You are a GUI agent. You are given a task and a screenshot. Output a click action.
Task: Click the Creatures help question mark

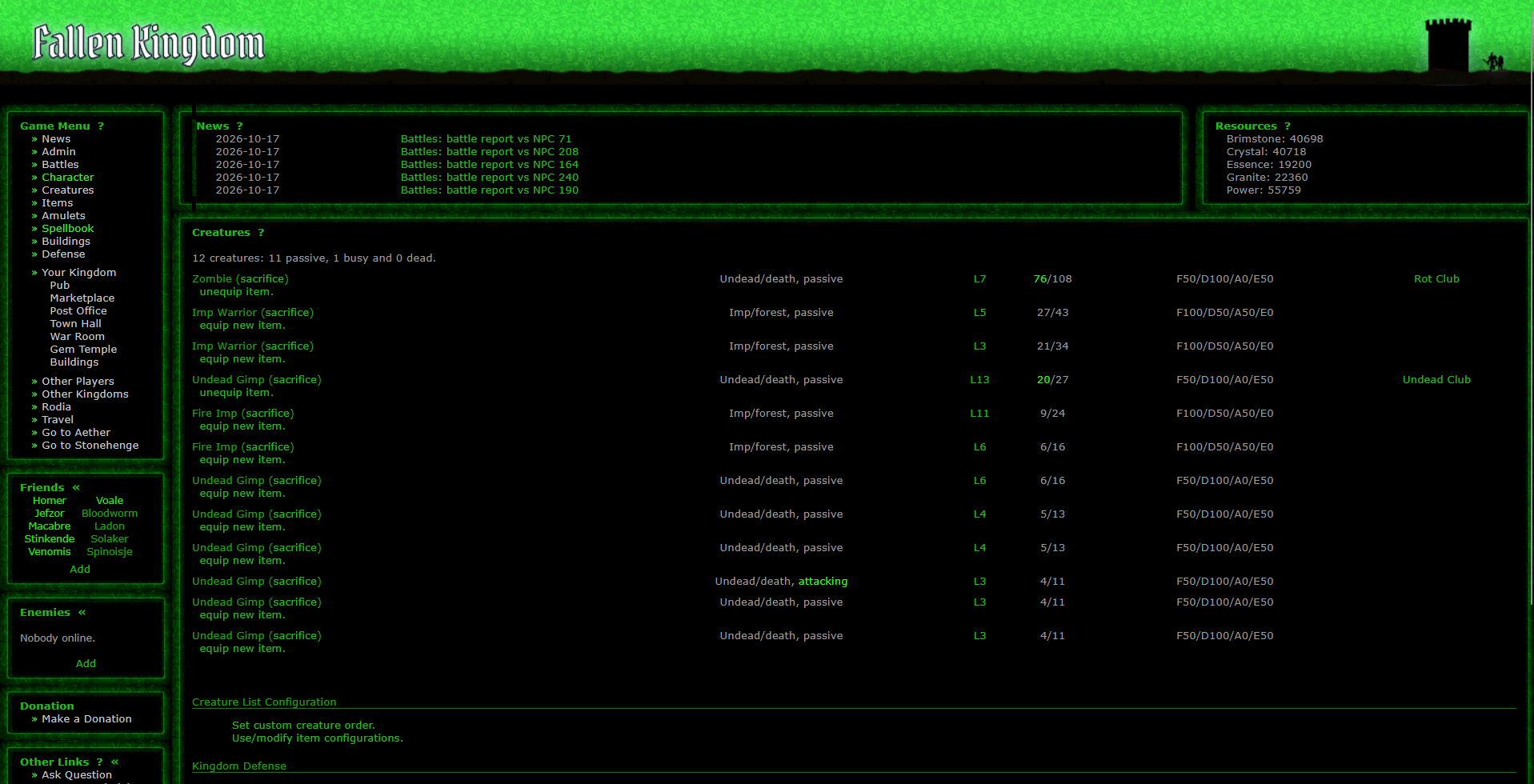click(261, 232)
